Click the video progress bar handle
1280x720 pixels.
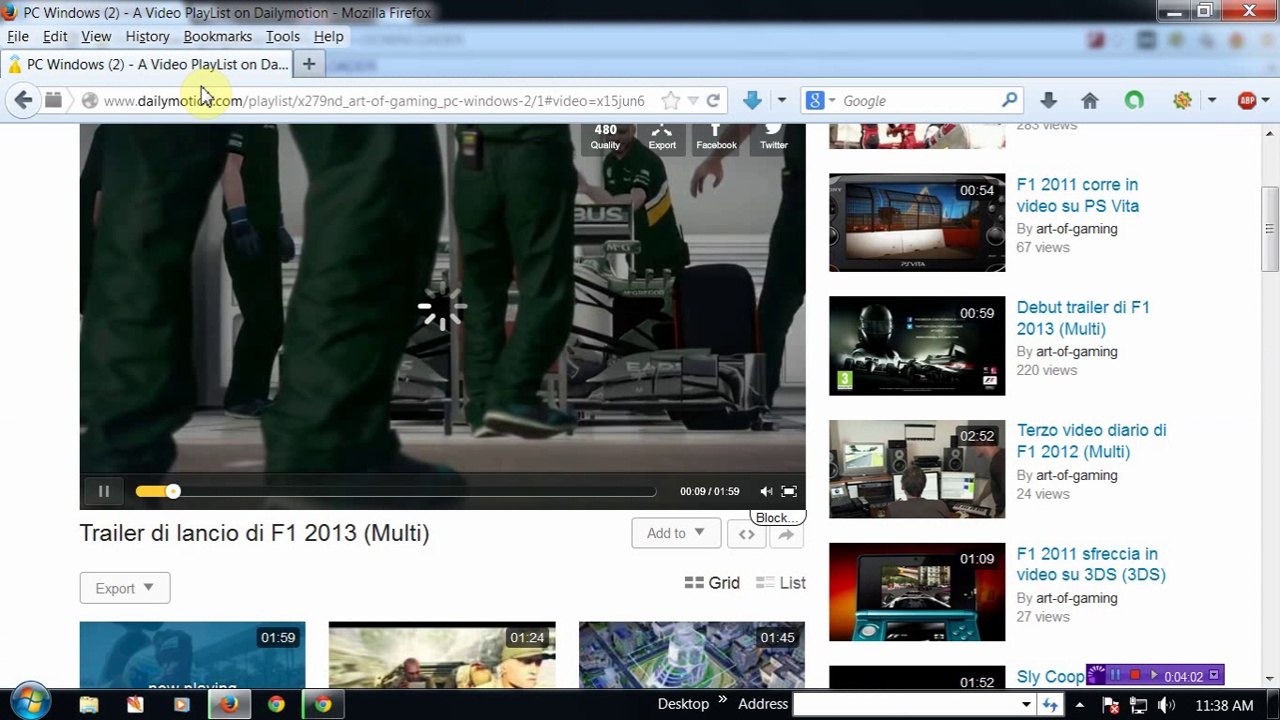[x=173, y=491]
